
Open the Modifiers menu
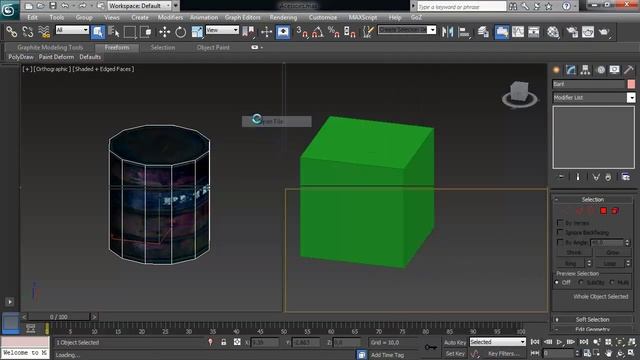click(170, 18)
